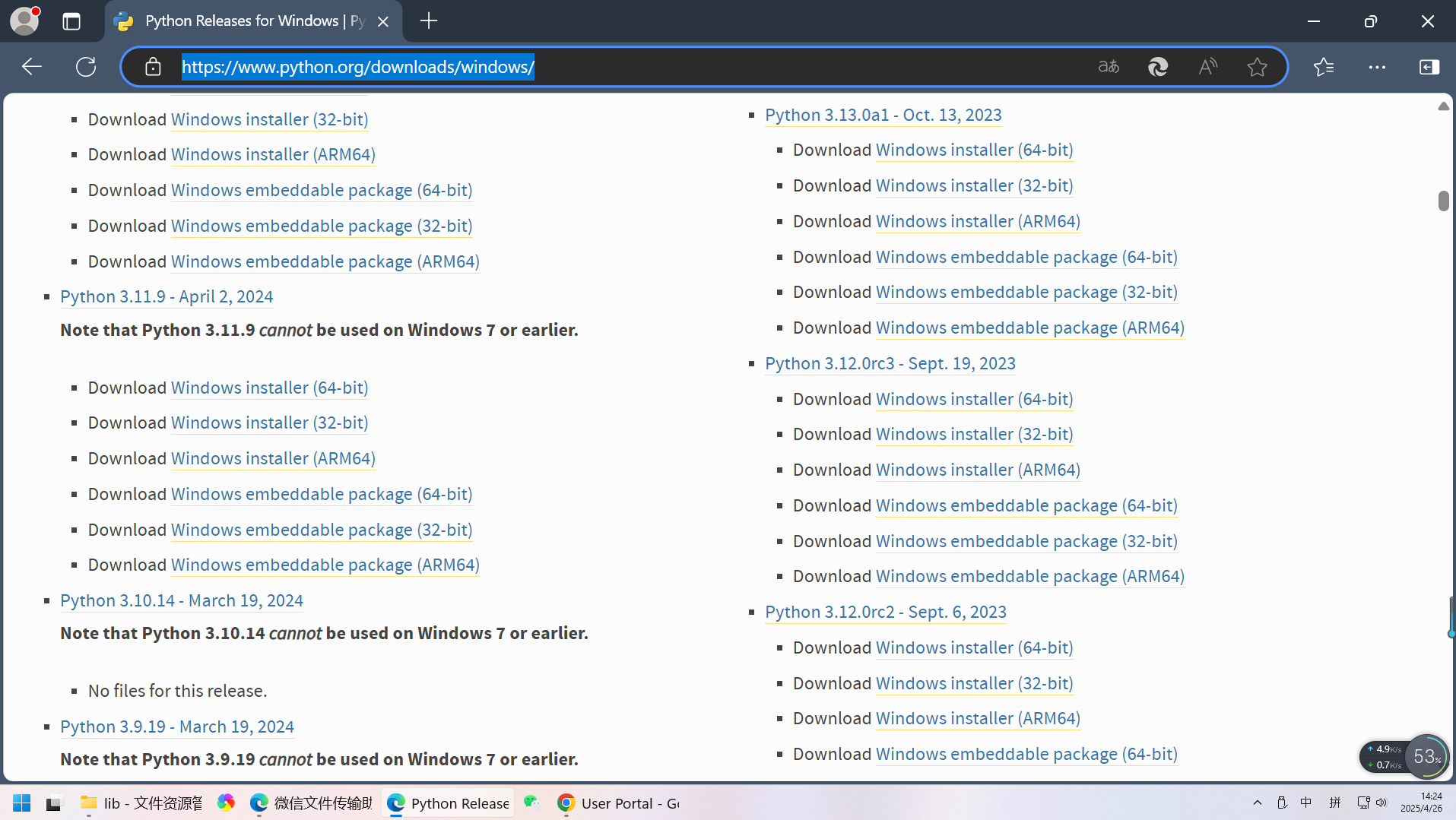This screenshot has width=1456, height=820.
Task: Download 3.13.0a1 Windows installer (32-bit)
Action: point(975,185)
